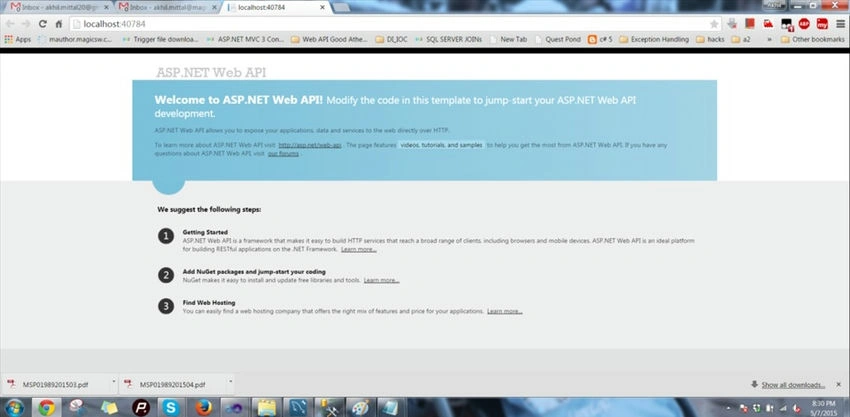Go to the browser home page icon

(x=59, y=24)
